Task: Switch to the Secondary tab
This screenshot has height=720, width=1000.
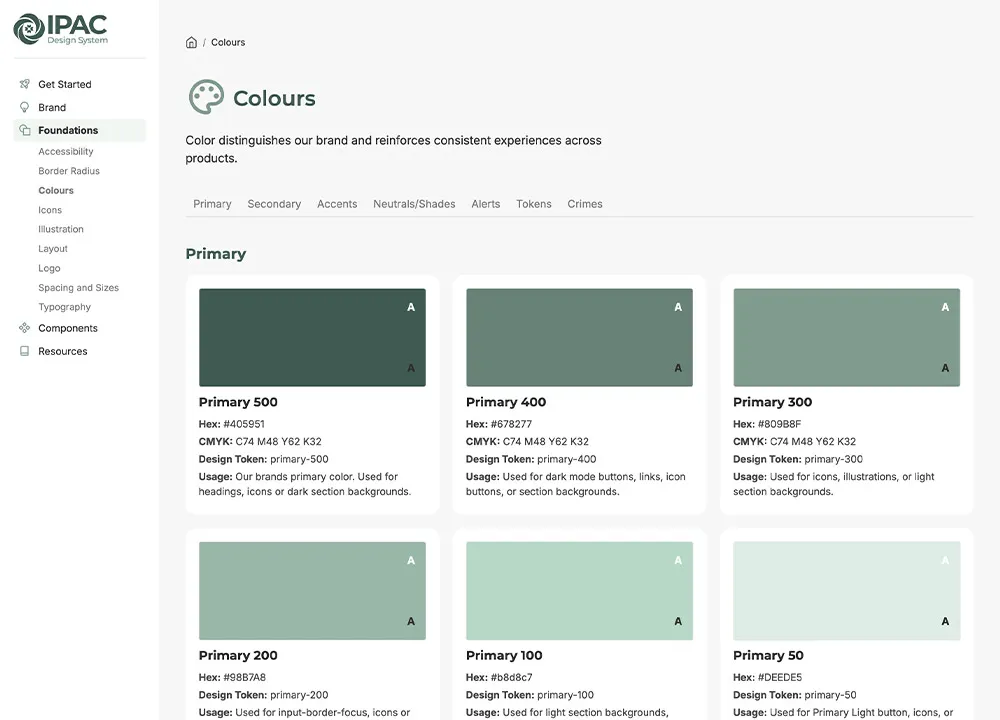Action: pyautogui.click(x=274, y=204)
